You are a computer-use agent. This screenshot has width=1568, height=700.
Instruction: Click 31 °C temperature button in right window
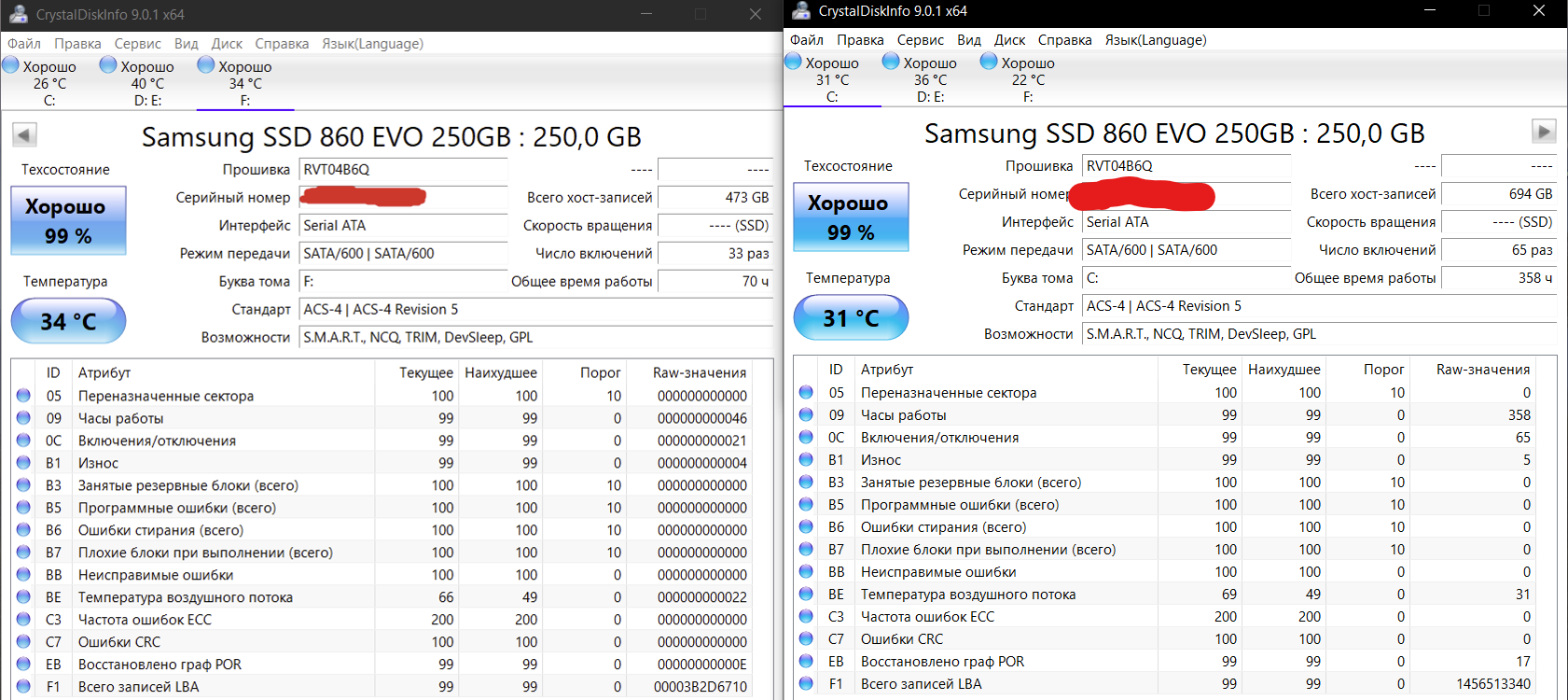851,317
